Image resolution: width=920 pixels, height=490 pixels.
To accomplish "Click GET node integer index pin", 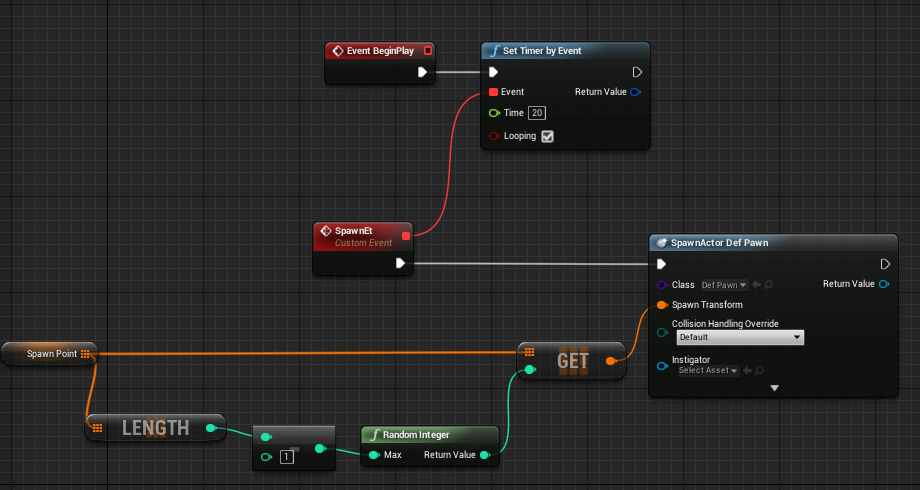I will tap(530, 369).
